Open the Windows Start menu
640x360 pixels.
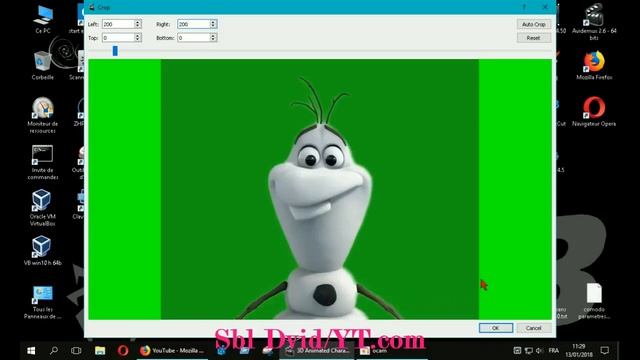click(x=31, y=351)
